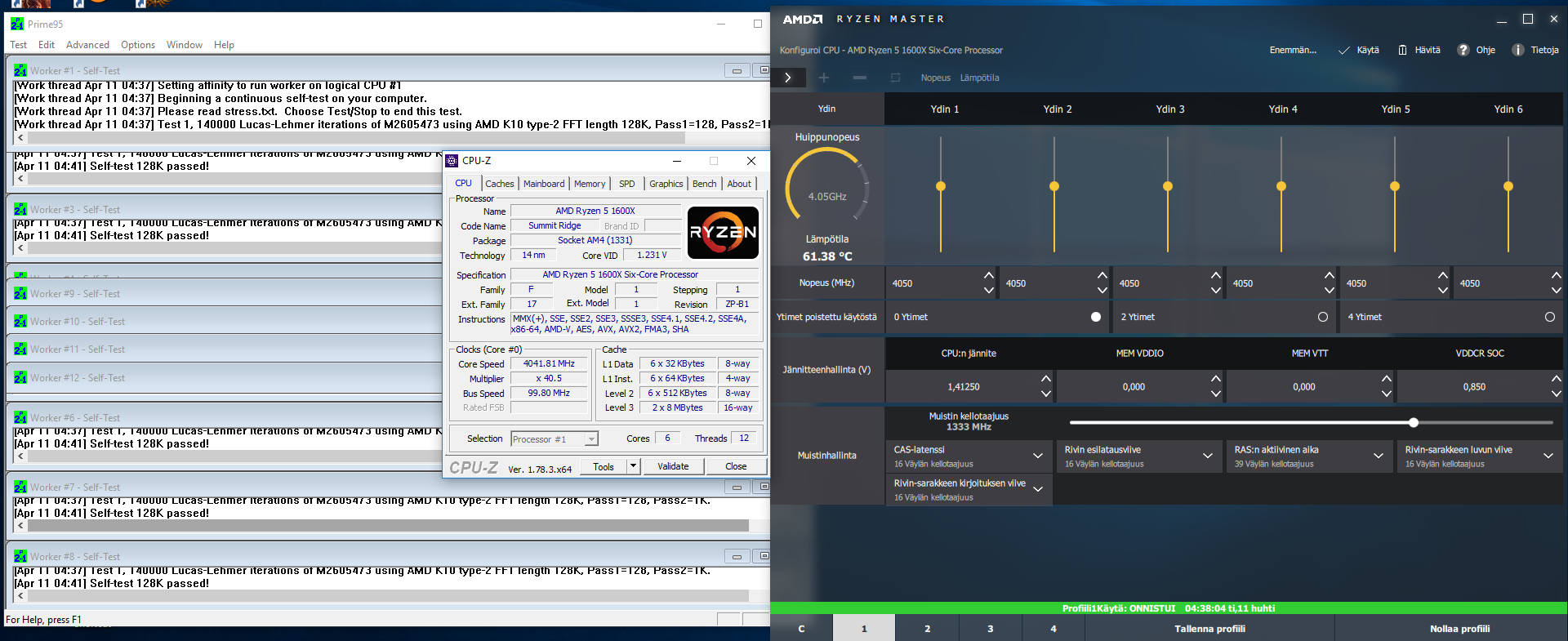Open the Prime95 Options menu
Viewport: 1568px width, 641px height.
click(x=138, y=45)
